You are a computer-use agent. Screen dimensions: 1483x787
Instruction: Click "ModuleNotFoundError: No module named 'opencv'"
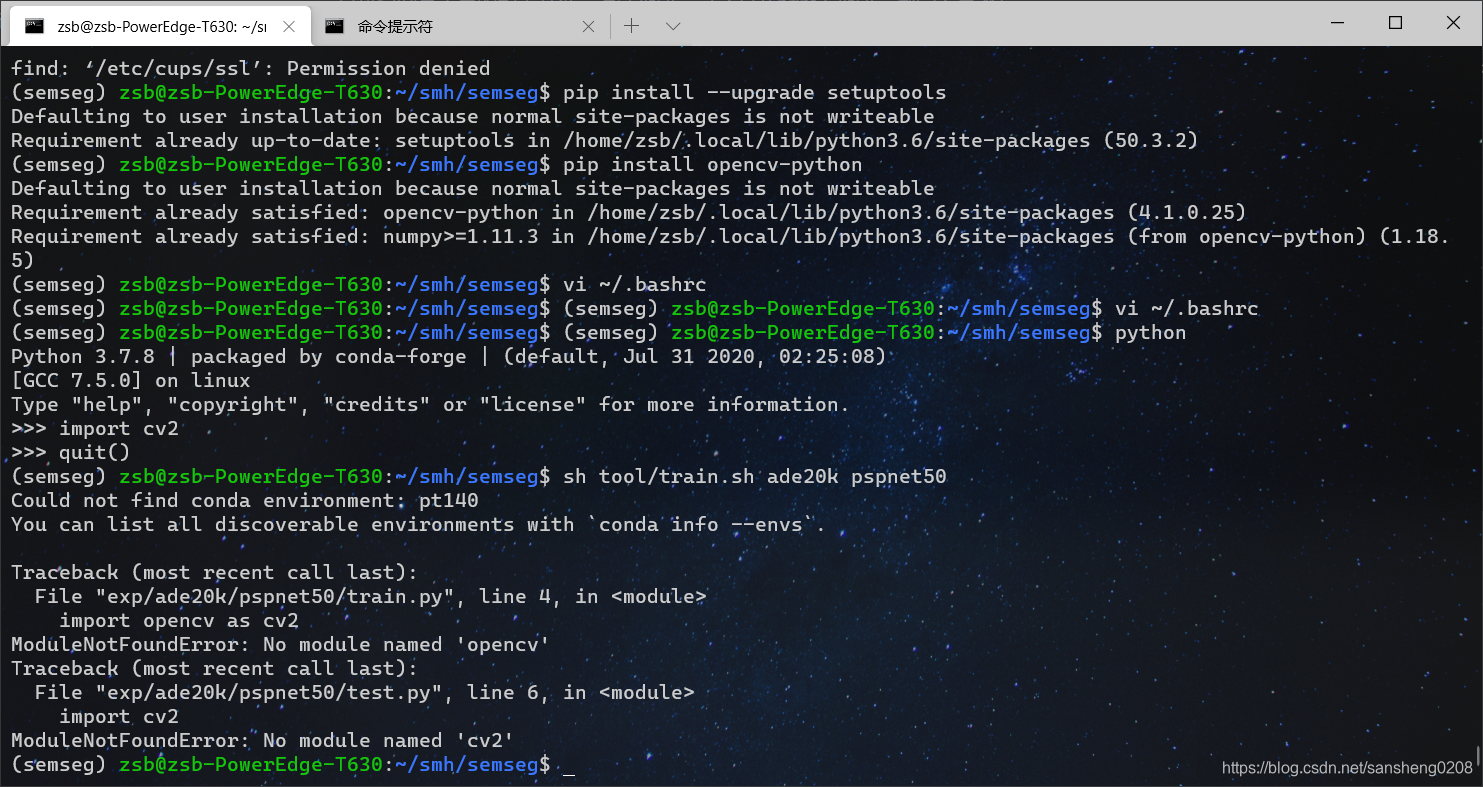click(x=281, y=644)
